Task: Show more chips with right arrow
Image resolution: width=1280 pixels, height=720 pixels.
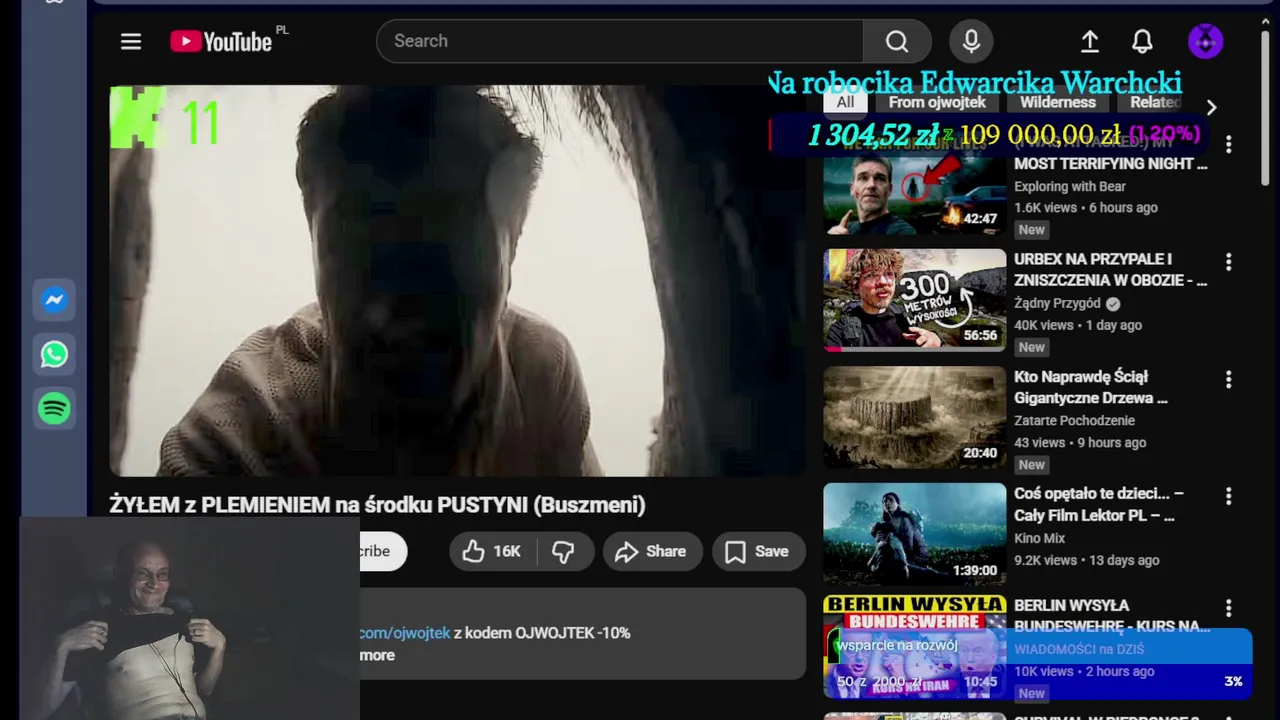Action: (x=1211, y=107)
